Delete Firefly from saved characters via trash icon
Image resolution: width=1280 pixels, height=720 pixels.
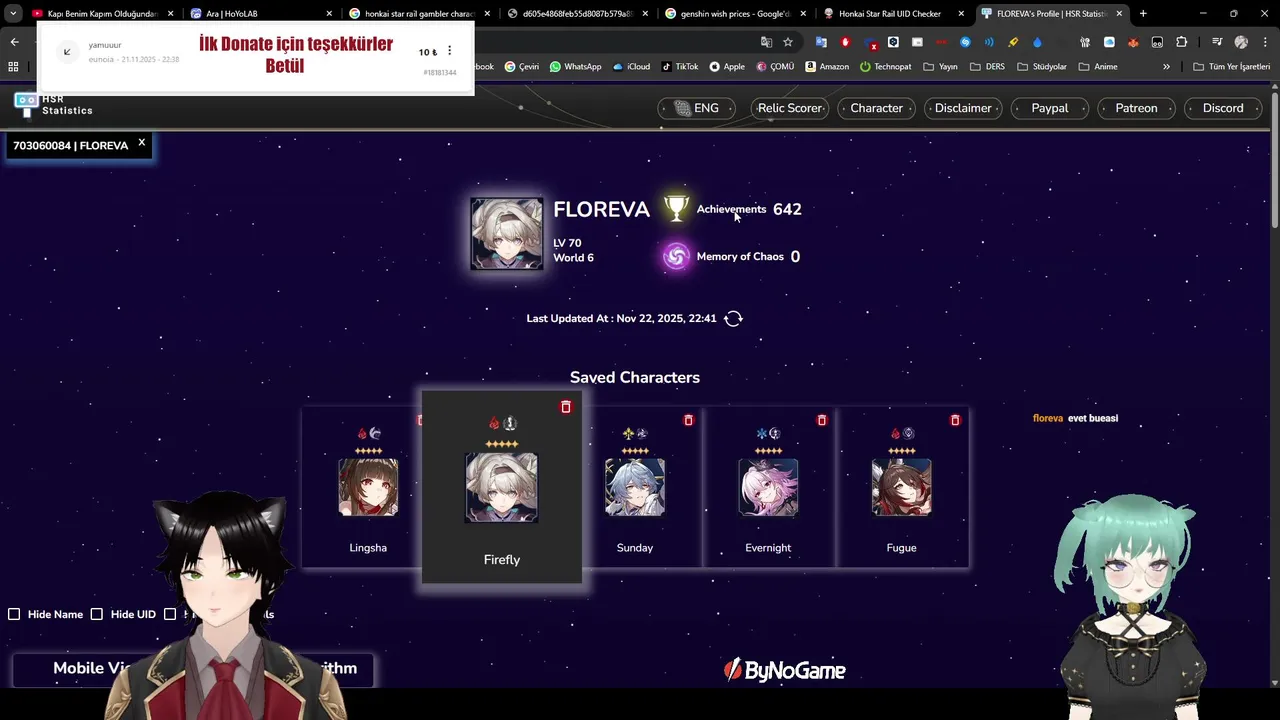tap(565, 407)
